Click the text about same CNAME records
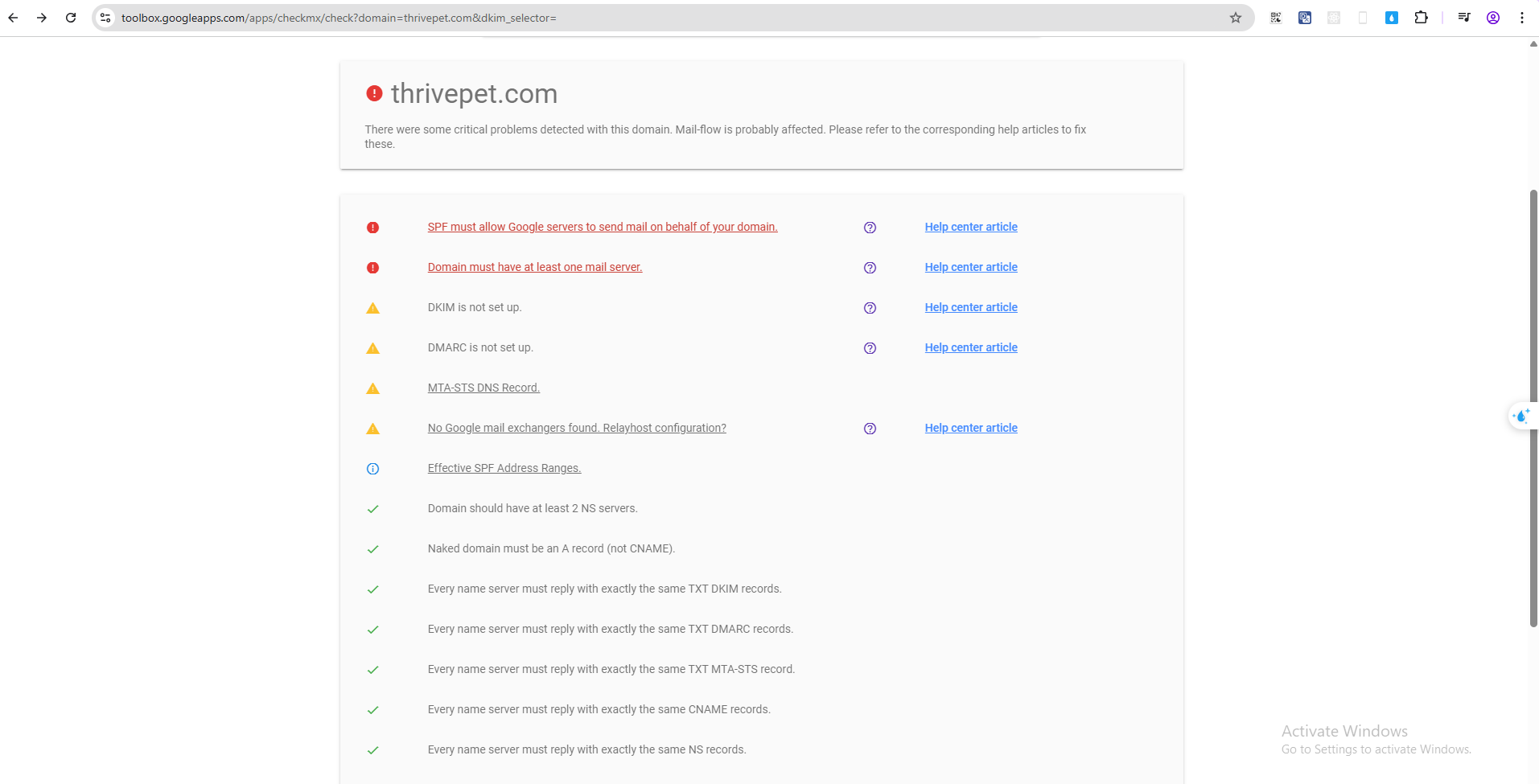1539x784 pixels. (599, 709)
